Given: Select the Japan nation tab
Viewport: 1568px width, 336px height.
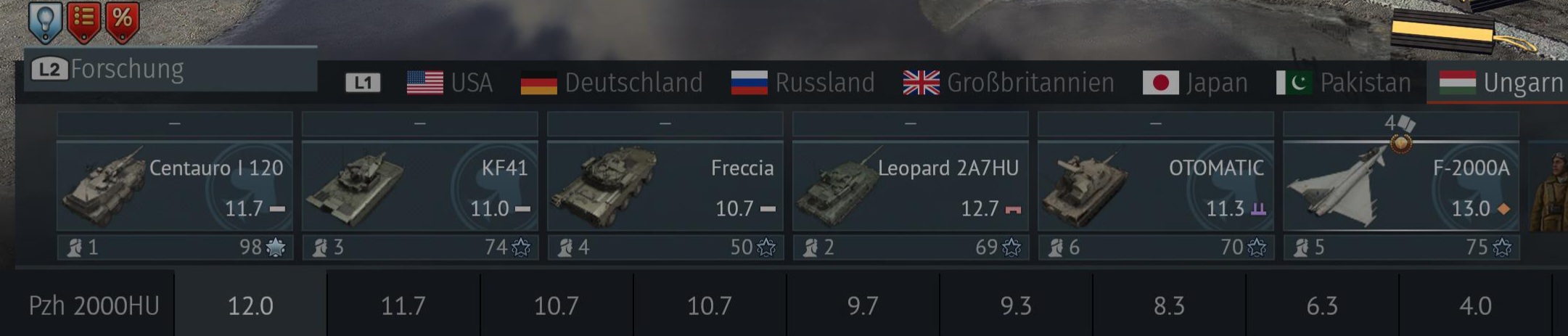Looking at the screenshot, I should pos(1195,83).
